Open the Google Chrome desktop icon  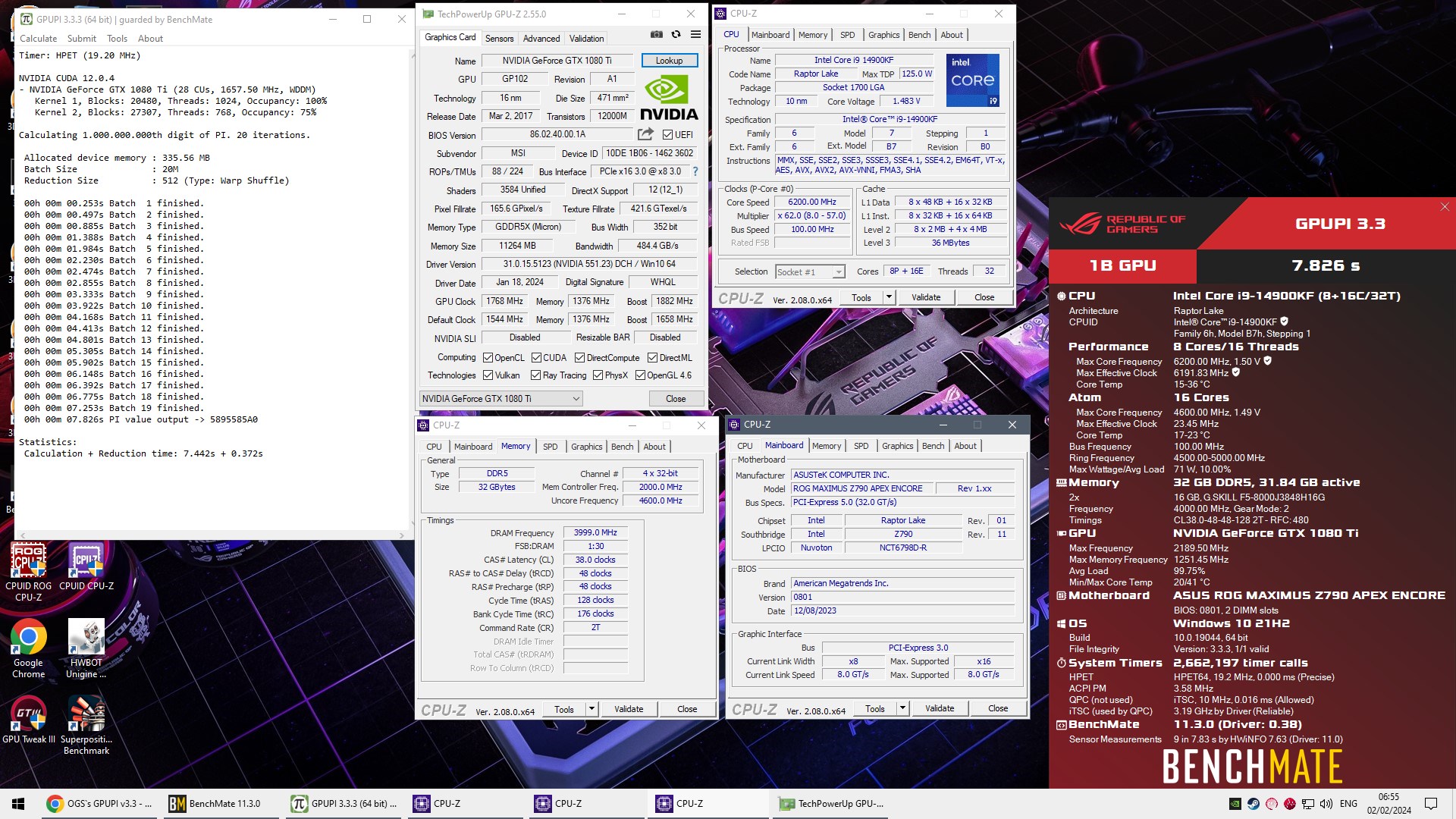coord(29,648)
